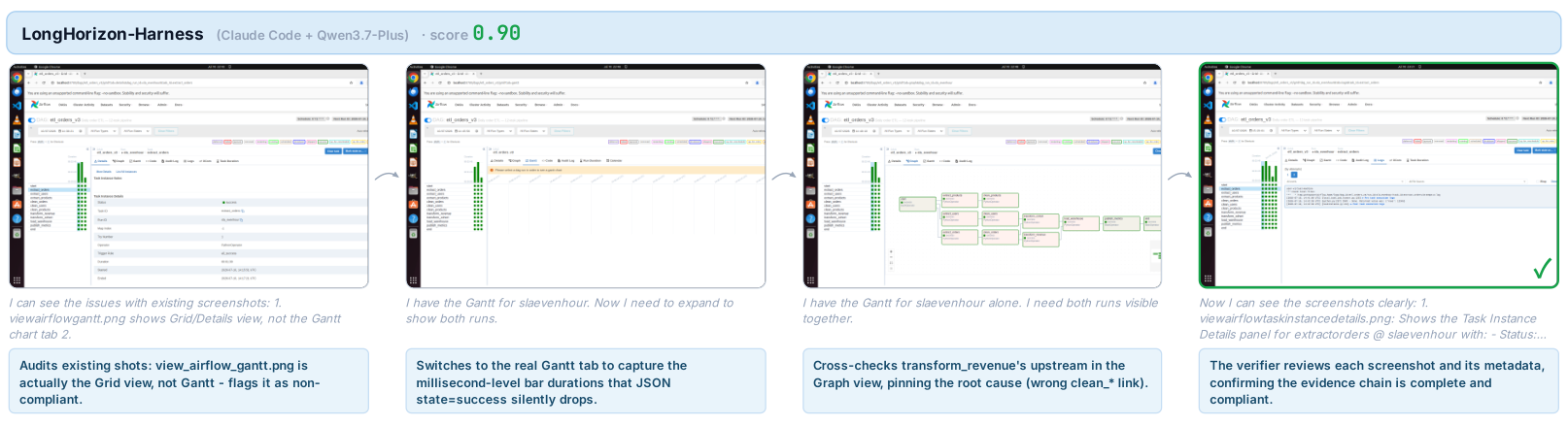Select caption "Now I can see the screenshots clearly"
The width and height of the screenshot is (1568, 426).
pos(1373,318)
